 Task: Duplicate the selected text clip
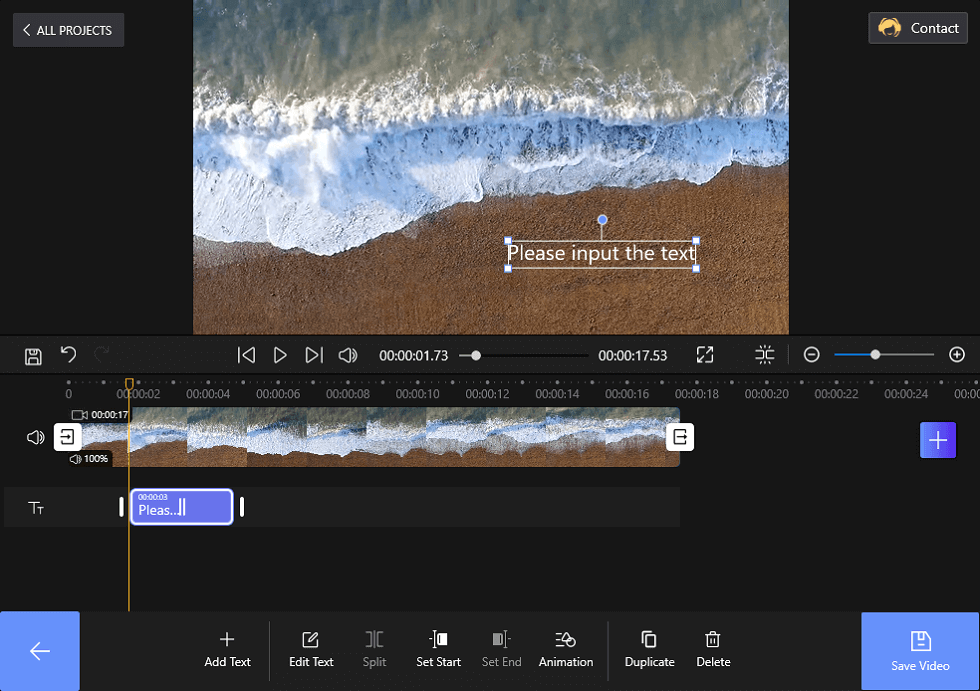(649, 649)
